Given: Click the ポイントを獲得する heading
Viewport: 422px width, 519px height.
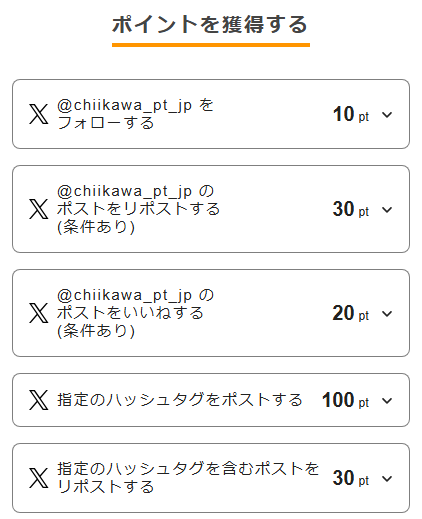Looking at the screenshot, I should tap(210, 24).
